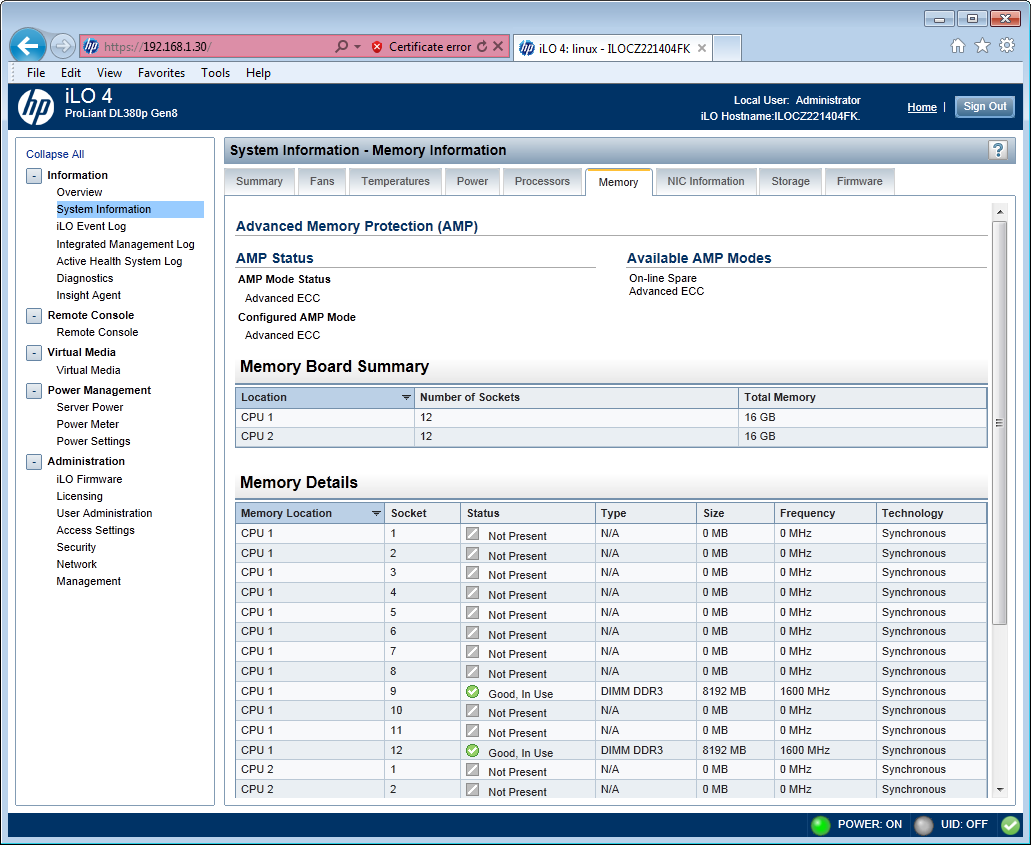Click the green POWER ON indicator

pos(821,825)
